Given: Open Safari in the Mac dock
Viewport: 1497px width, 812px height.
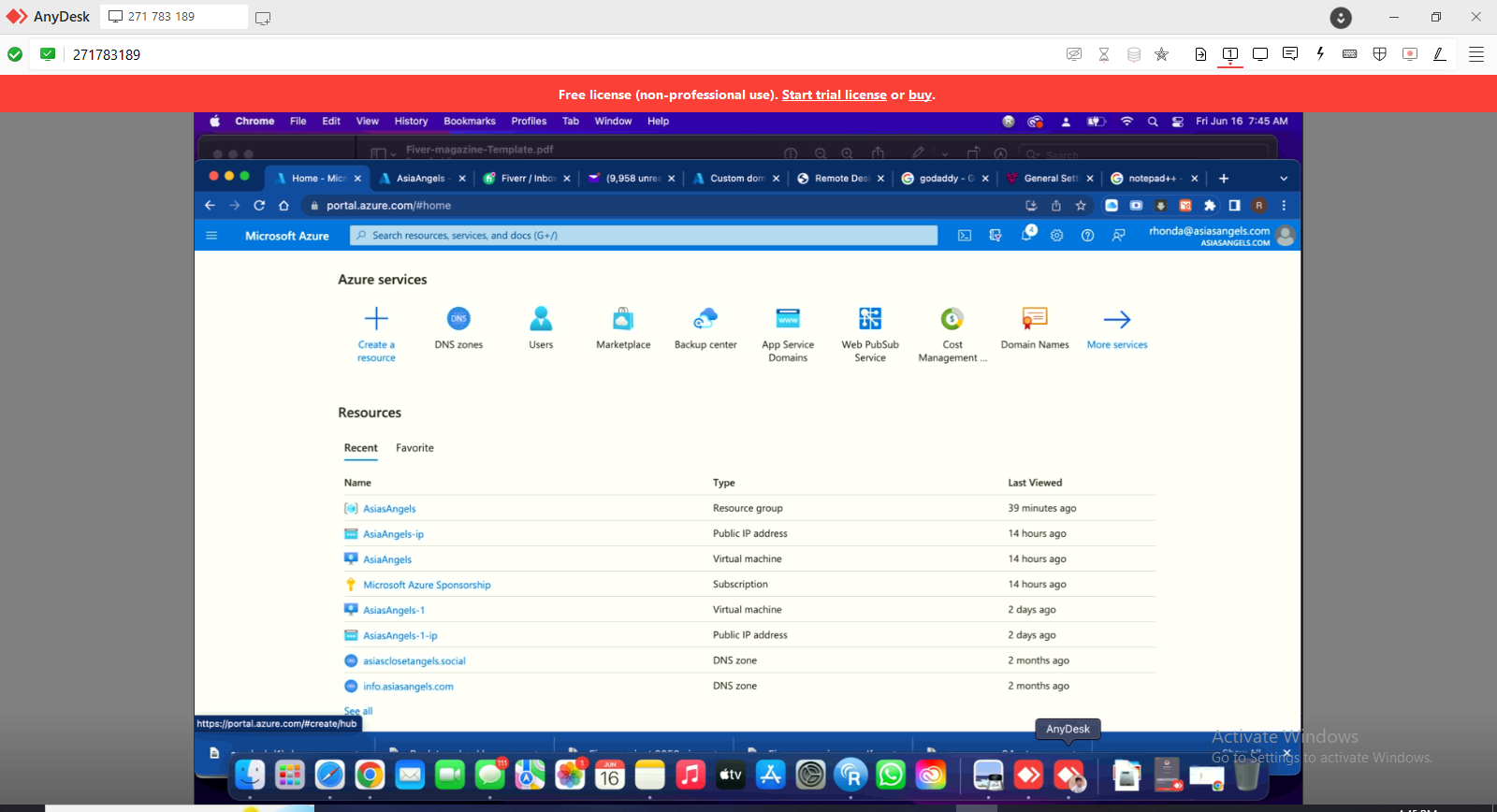Looking at the screenshot, I should point(329,775).
